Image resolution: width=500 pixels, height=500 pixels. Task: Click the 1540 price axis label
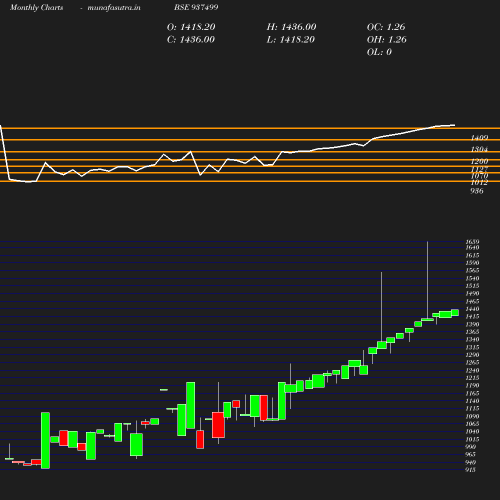pyautogui.click(x=473, y=278)
